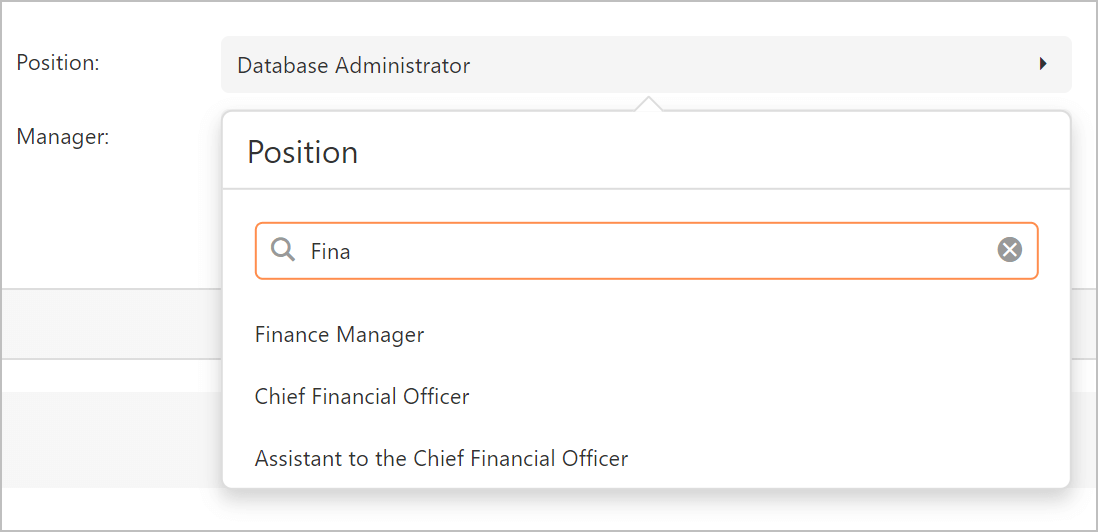Pick Assistant to the Chief Financial Officer
This screenshot has height=532, width=1098.
pyautogui.click(x=441, y=459)
